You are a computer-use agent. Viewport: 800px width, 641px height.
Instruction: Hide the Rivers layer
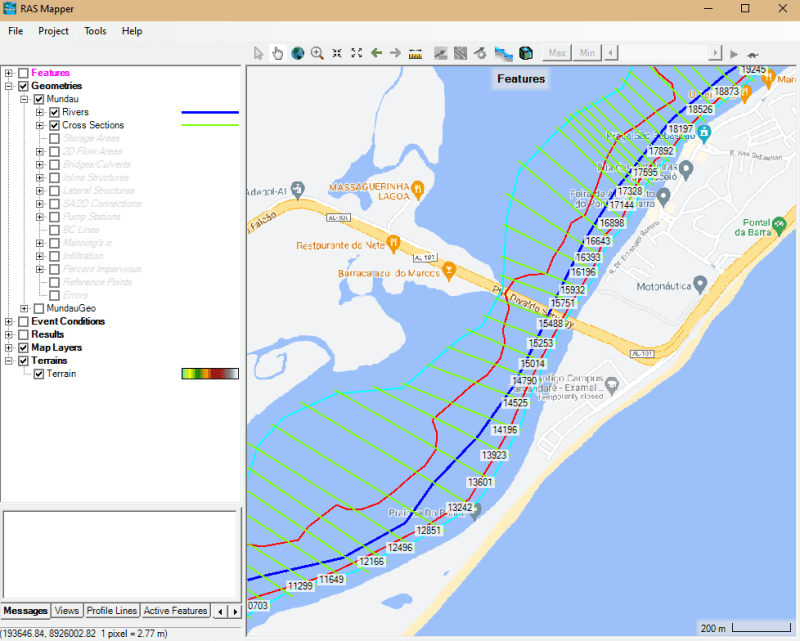55,112
